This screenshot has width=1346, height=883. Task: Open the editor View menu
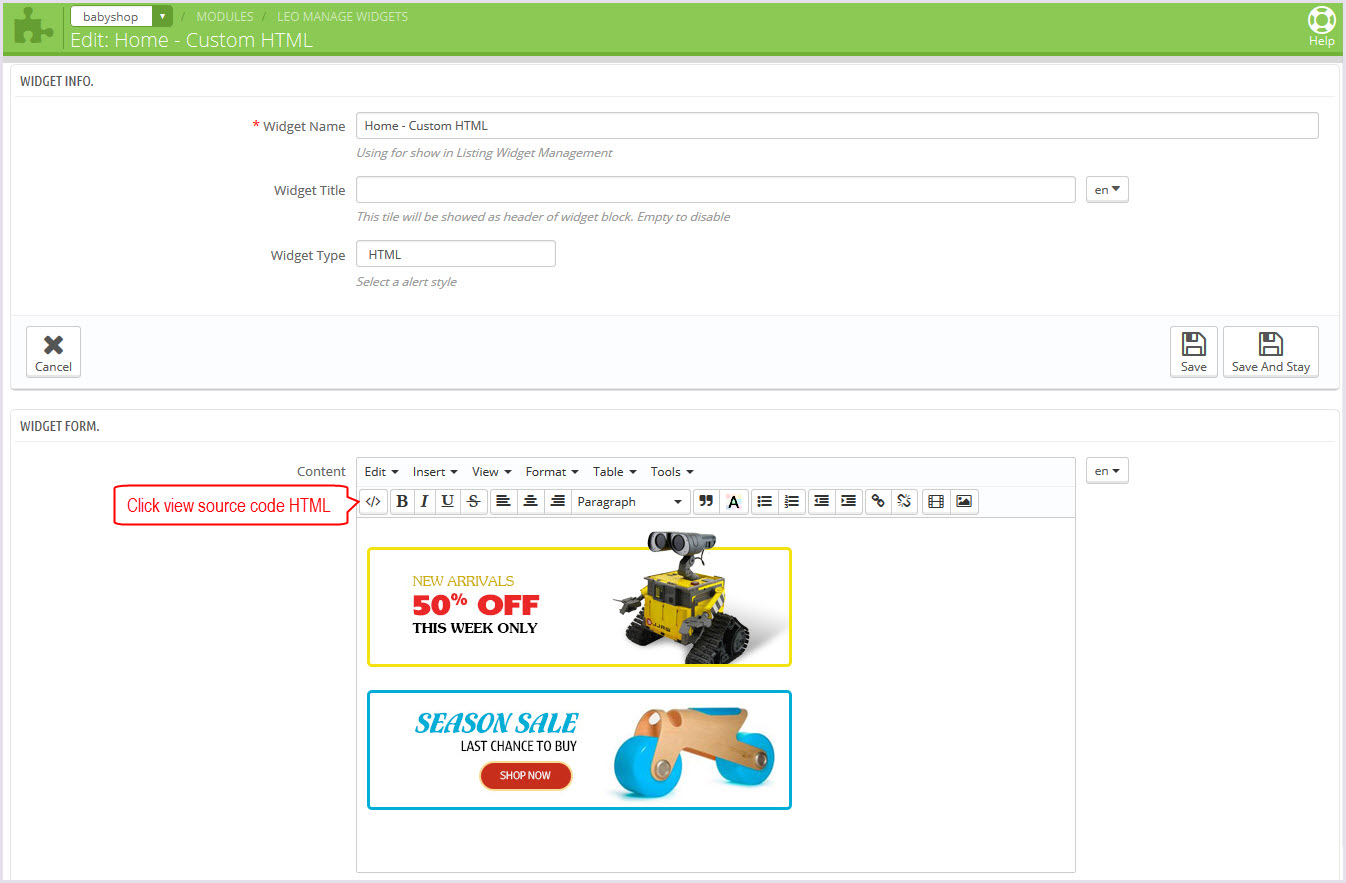pos(491,471)
